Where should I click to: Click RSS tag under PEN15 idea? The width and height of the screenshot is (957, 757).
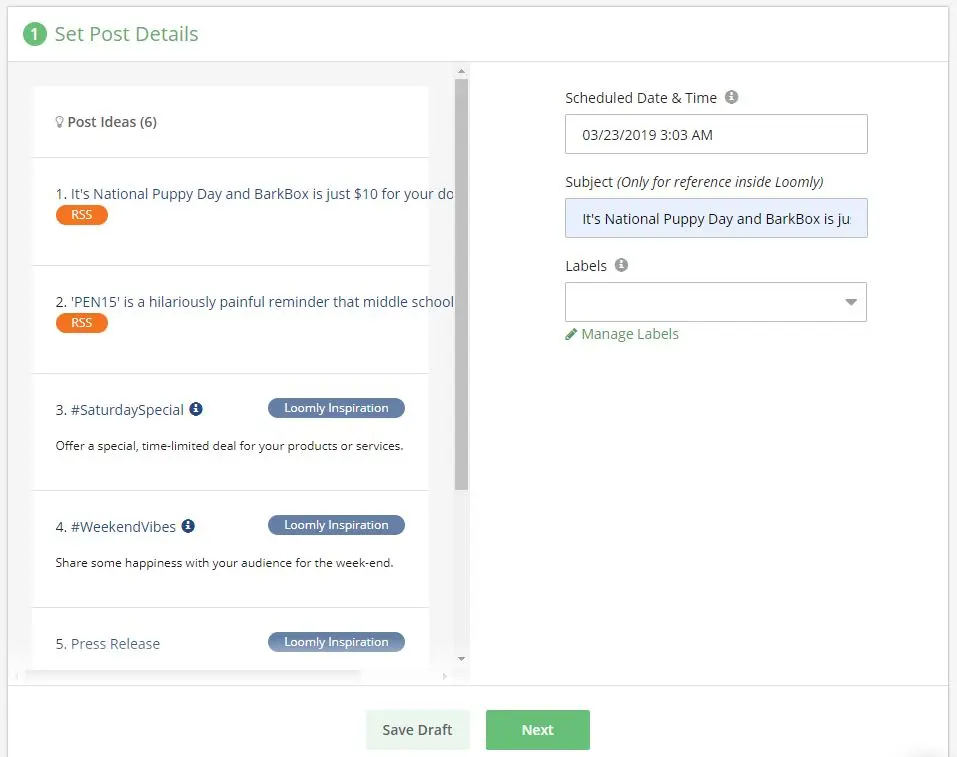click(x=81, y=323)
